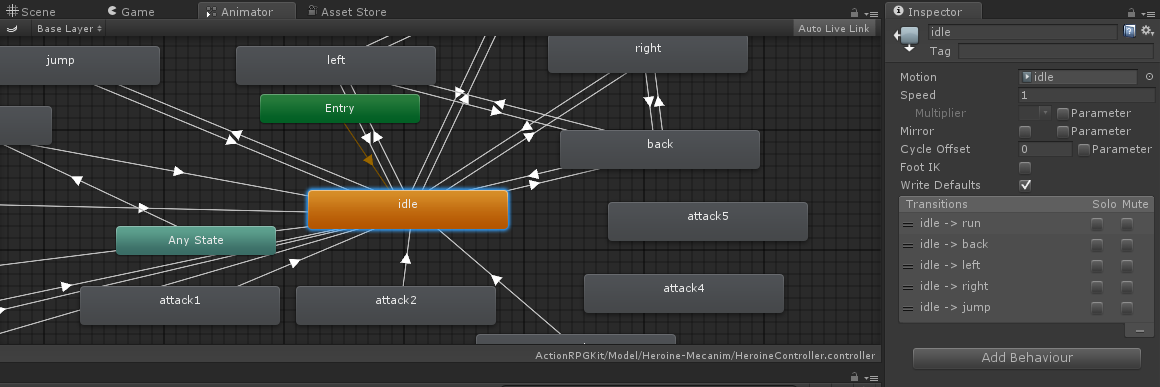Enable Mute for idle -> run
Image resolution: width=1160 pixels, height=387 pixels.
1127,223
